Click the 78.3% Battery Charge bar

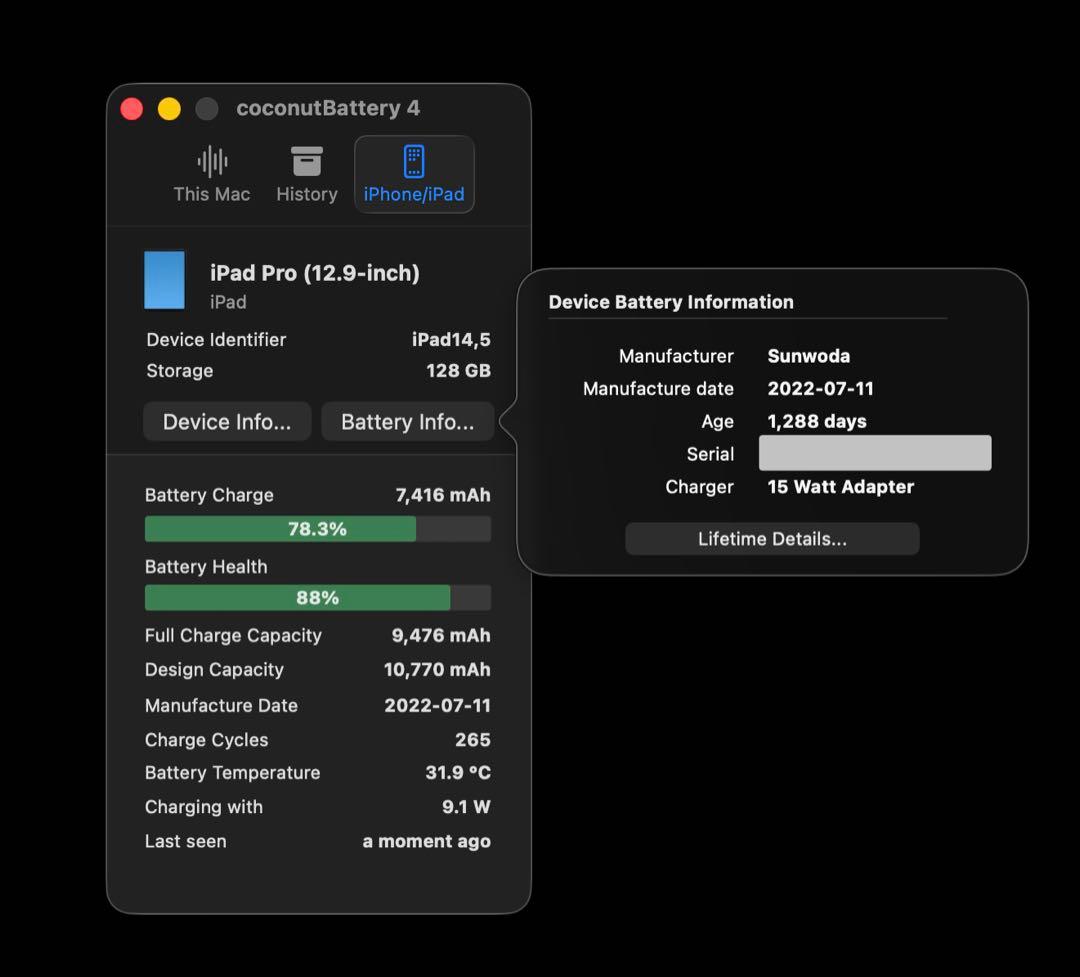pyautogui.click(x=317, y=529)
